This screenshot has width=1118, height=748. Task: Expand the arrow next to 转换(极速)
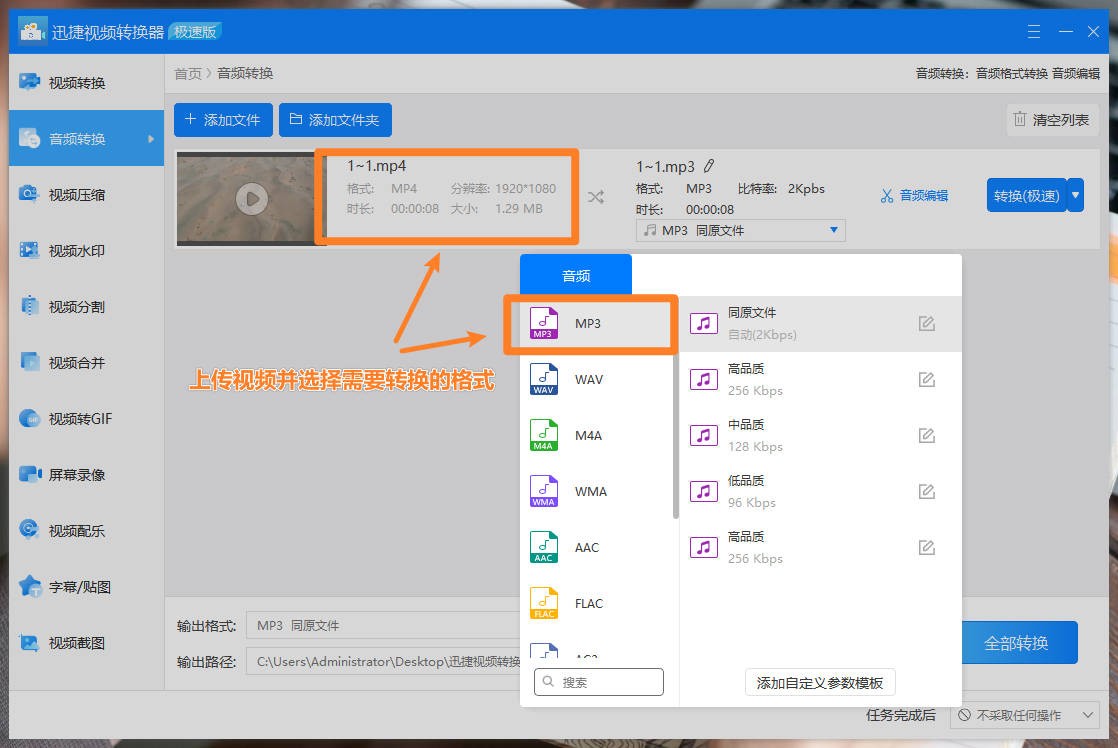click(1075, 195)
